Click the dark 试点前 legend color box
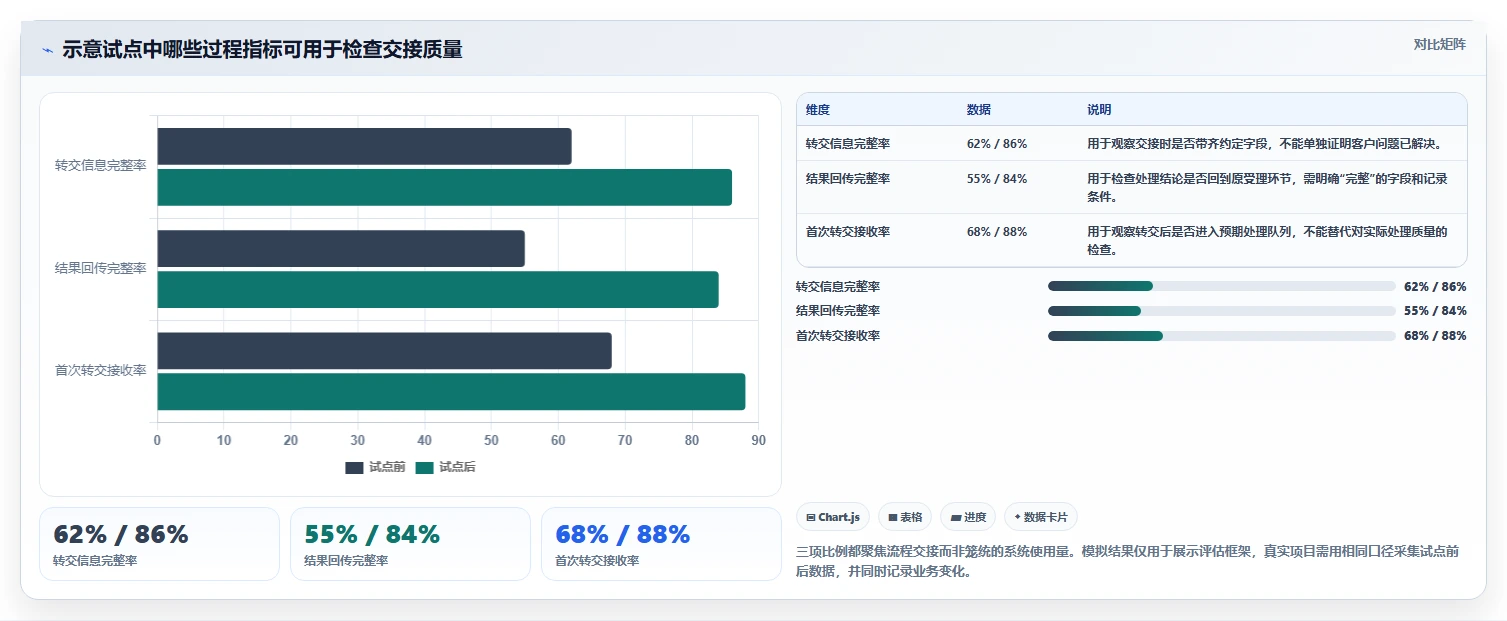This screenshot has height=621, width=1507. point(354,468)
